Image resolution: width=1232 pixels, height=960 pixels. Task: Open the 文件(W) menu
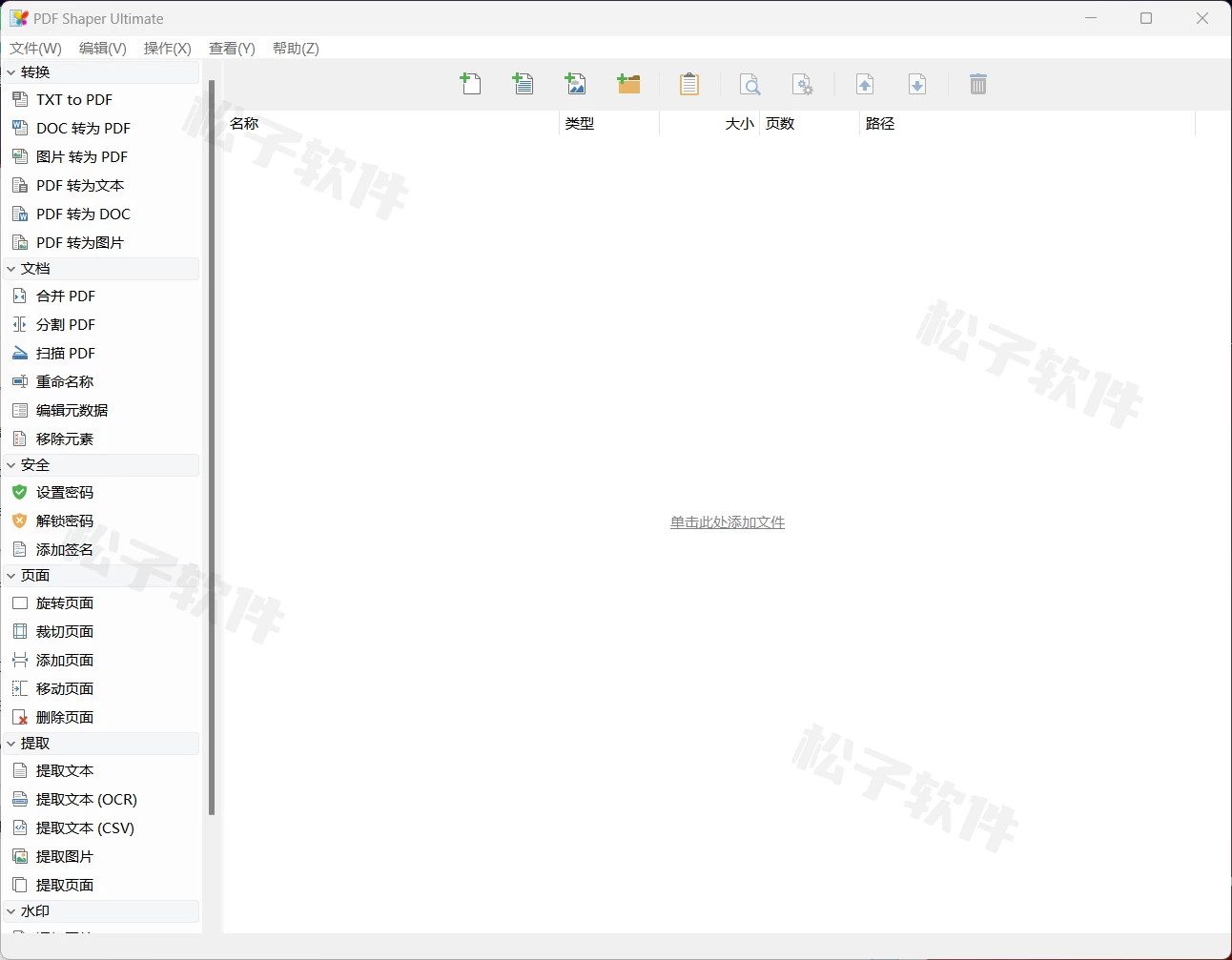35,48
